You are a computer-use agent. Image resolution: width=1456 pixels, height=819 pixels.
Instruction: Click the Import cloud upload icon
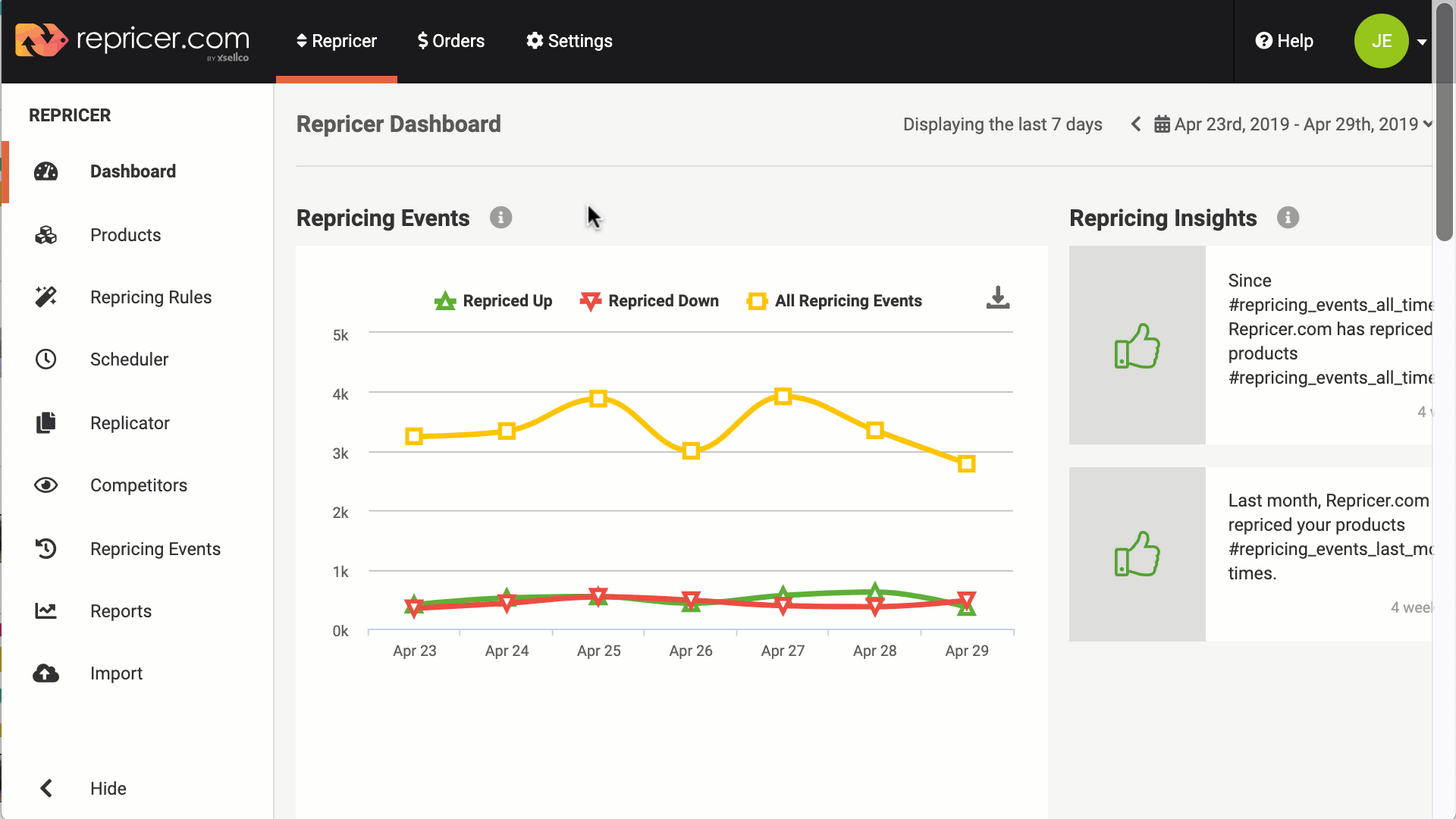click(46, 673)
